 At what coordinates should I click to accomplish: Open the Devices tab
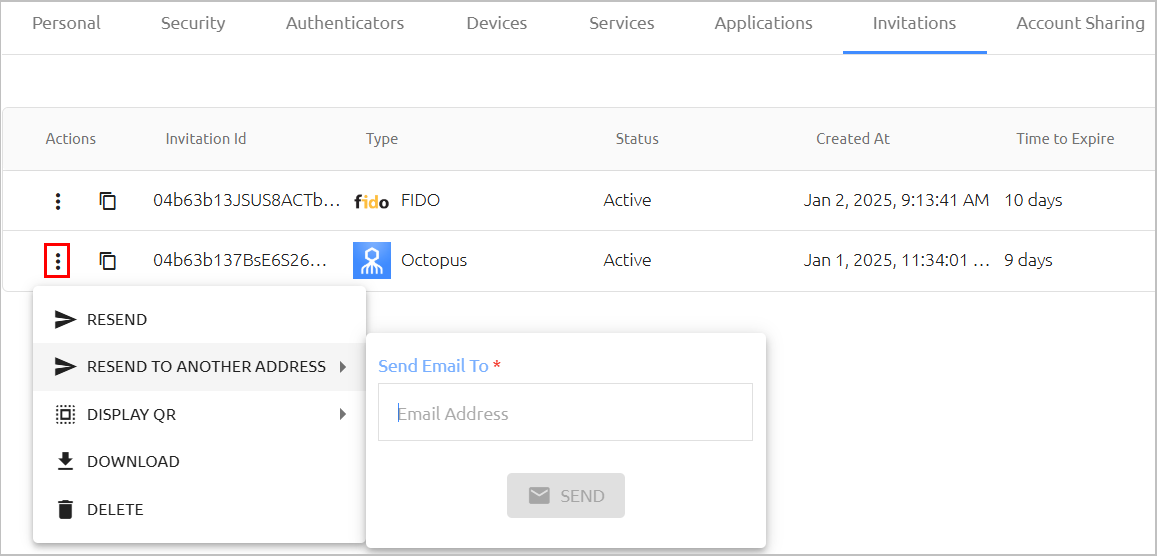click(x=497, y=23)
